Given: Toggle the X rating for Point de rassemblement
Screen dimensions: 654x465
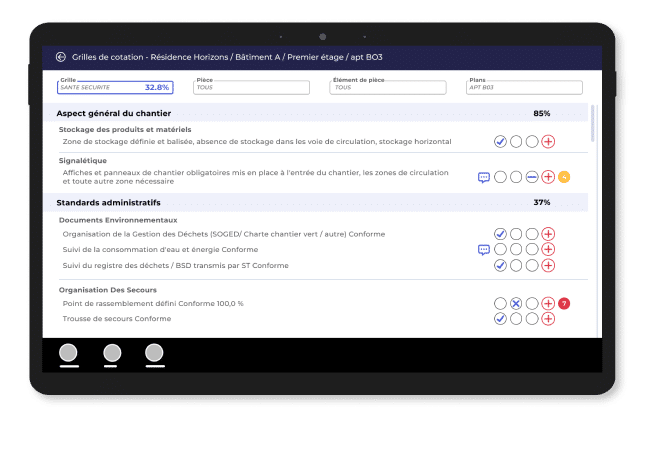Looking at the screenshot, I should pyautogui.click(x=516, y=304).
